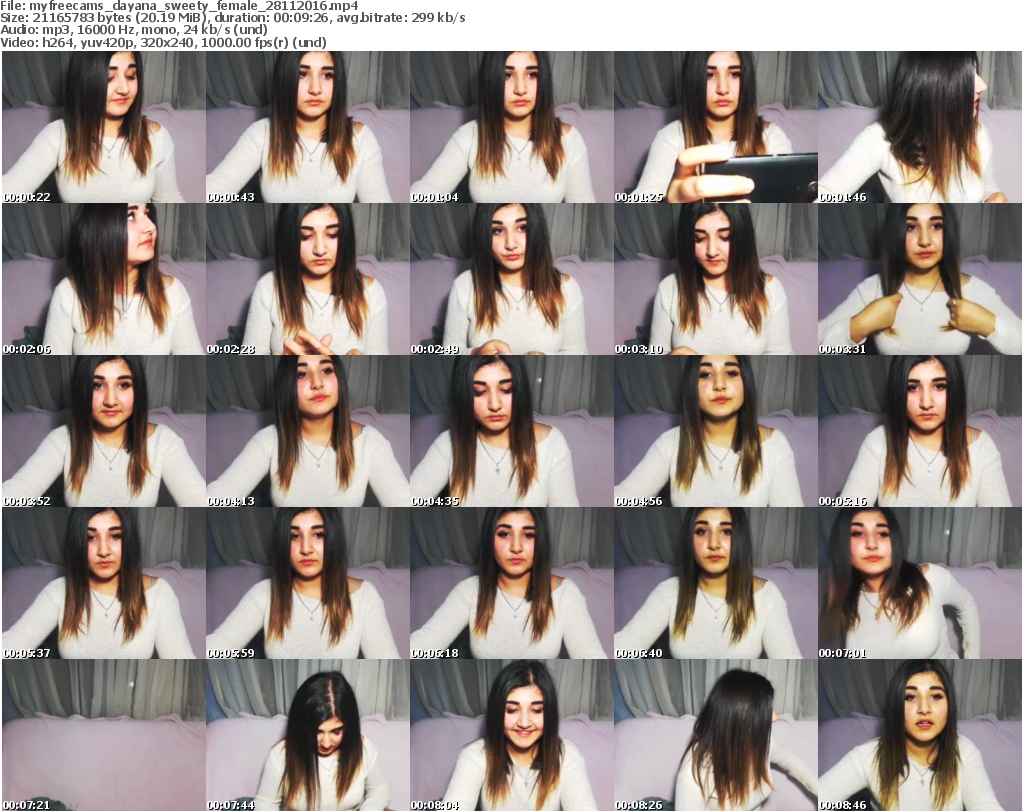Screen dimensions: 1024x811
Task: Click the frame at 00:03:10
Action: click(x=716, y=279)
